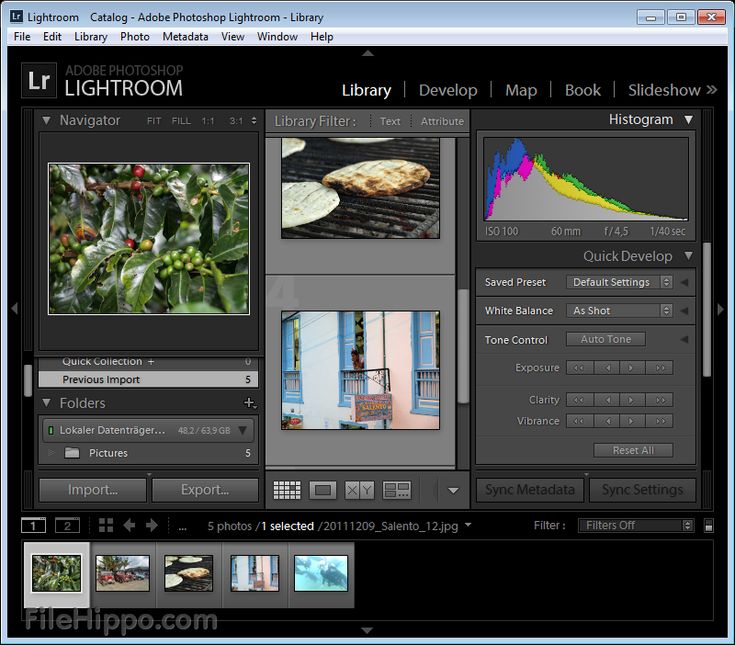
Task: Click the filmstrip grid shortcut icon
Action: tap(106, 525)
